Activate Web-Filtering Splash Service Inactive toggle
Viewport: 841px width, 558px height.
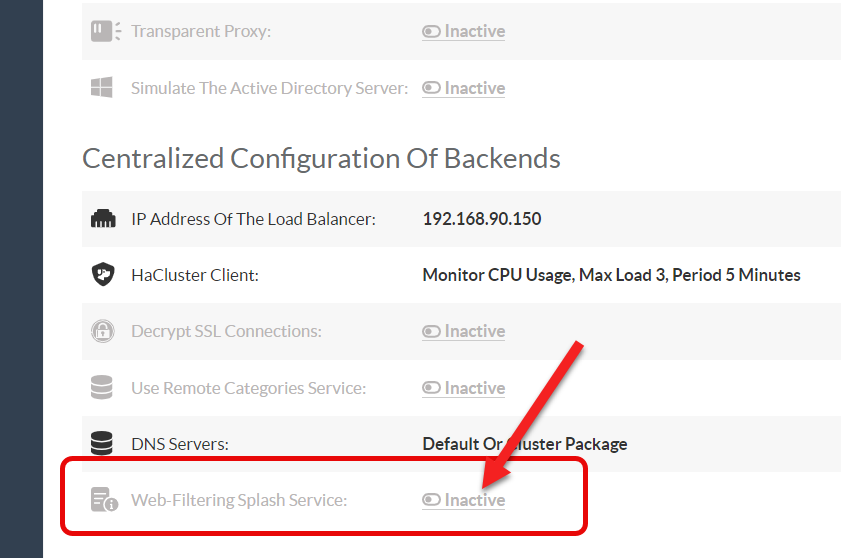[463, 500]
